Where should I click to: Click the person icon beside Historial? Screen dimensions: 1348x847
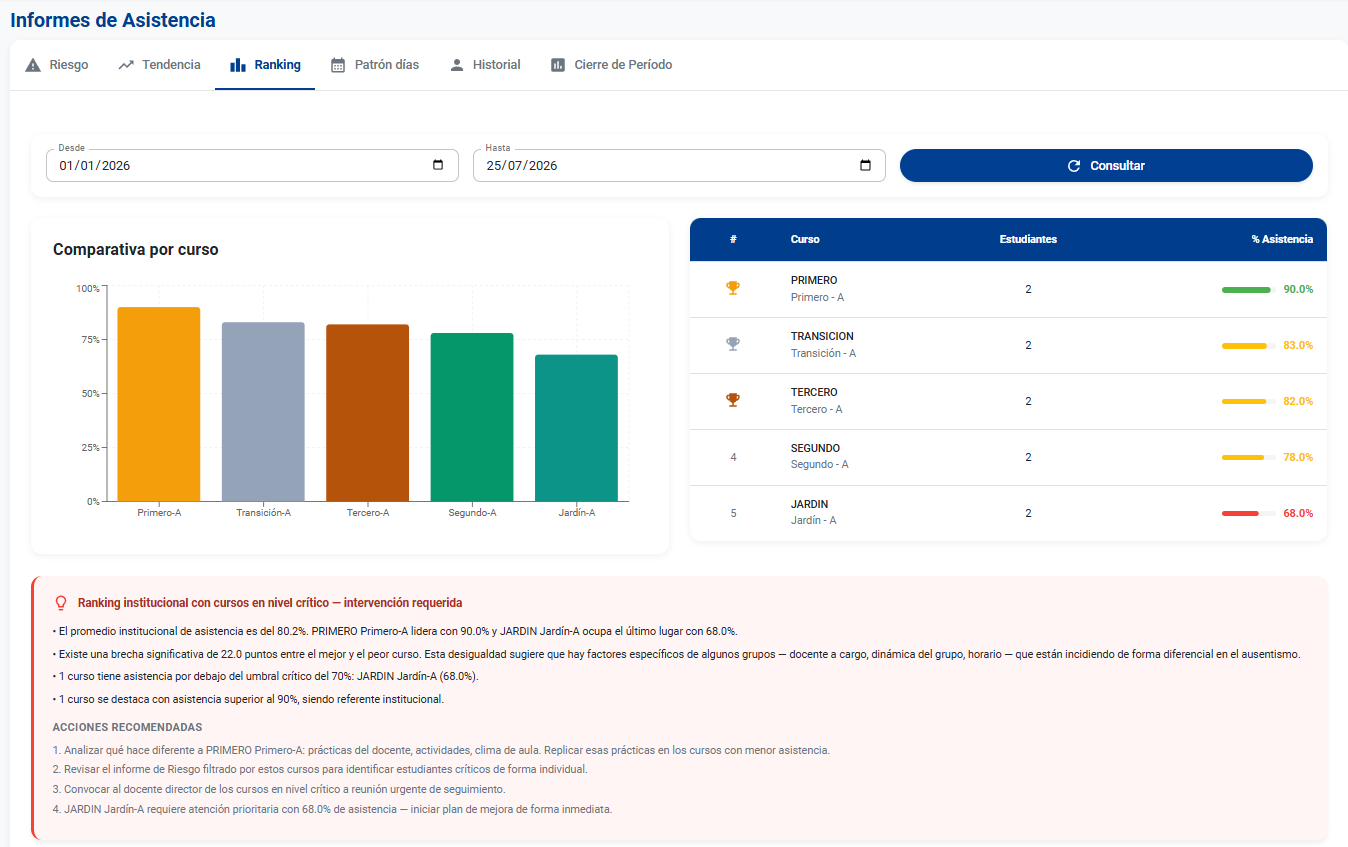point(457,65)
